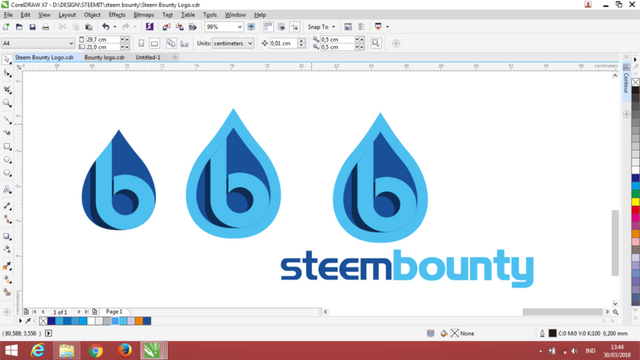The width and height of the screenshot is (640, 360).
Task: Expand the undo history arrow
Action: 115,27
